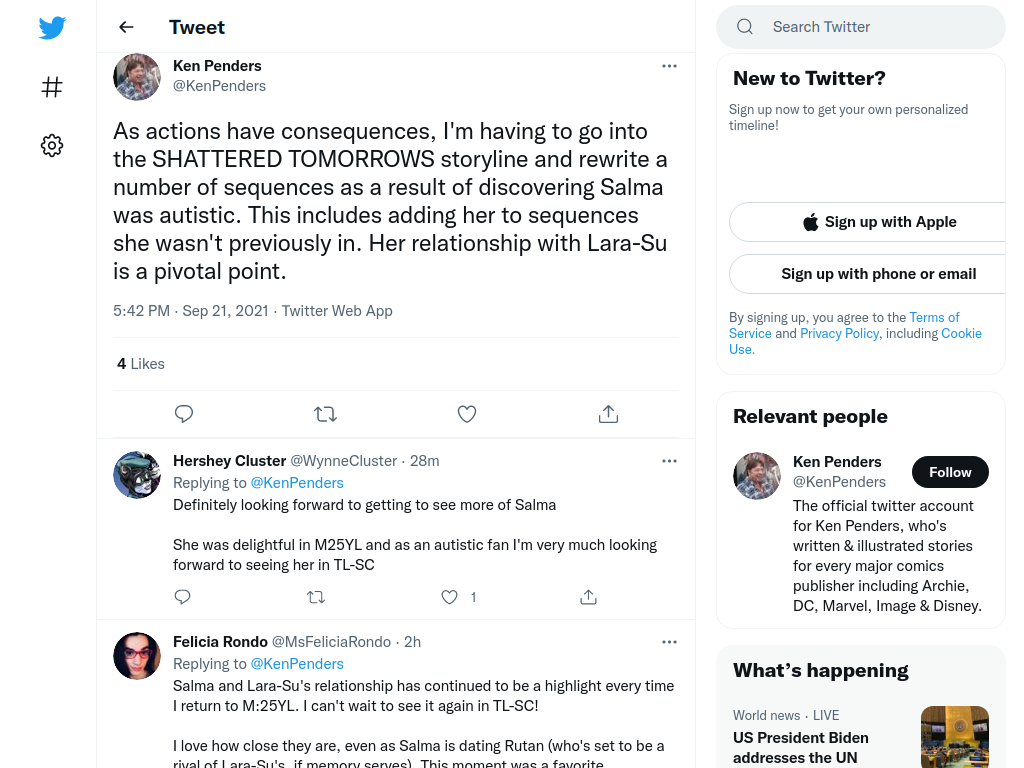Go back with the arrow beside Tweet
The width and height of the screenshot is (1024, 768).
point(126,27)
